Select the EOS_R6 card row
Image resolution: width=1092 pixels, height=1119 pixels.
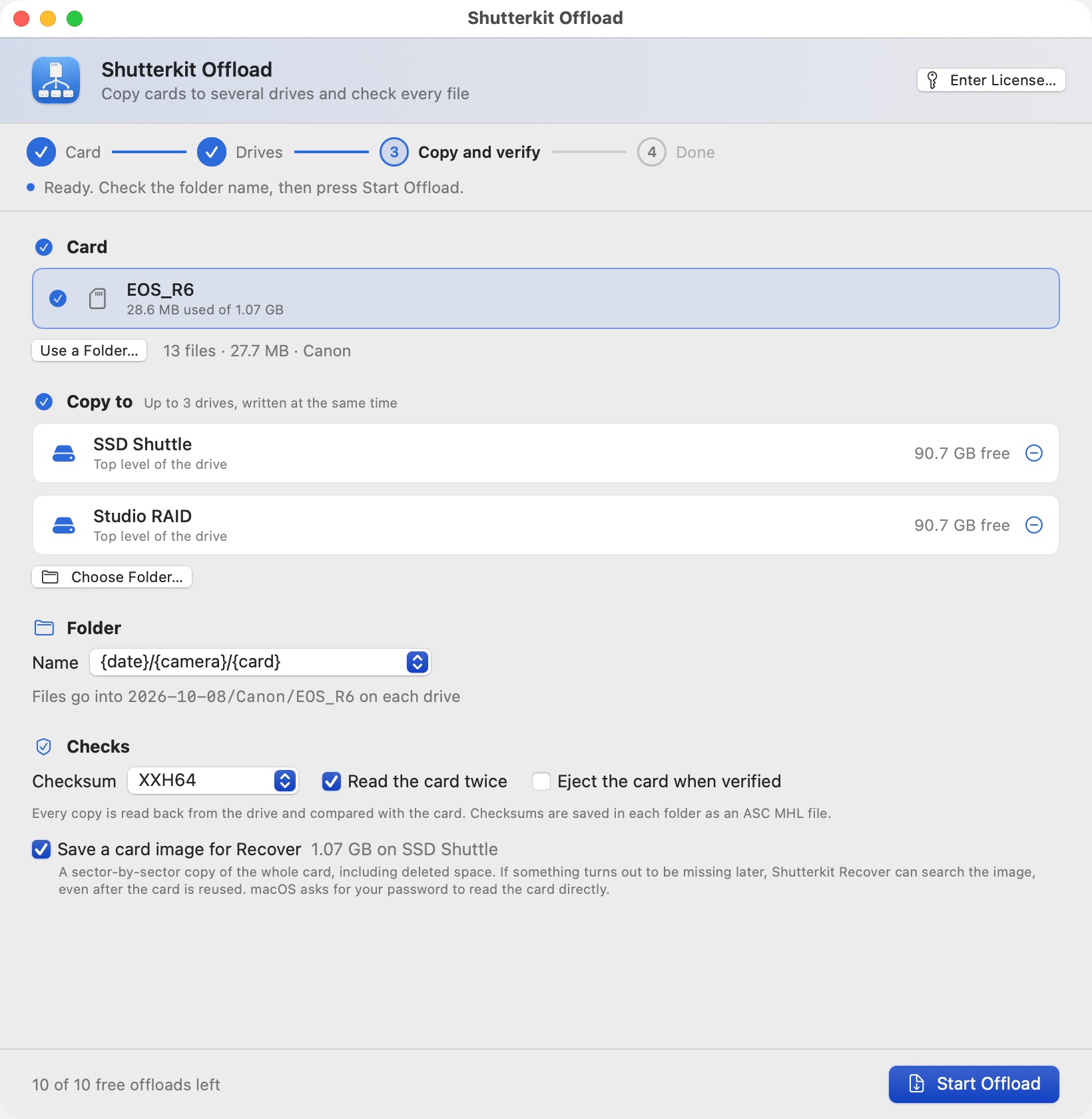click(x=546, y=298)
